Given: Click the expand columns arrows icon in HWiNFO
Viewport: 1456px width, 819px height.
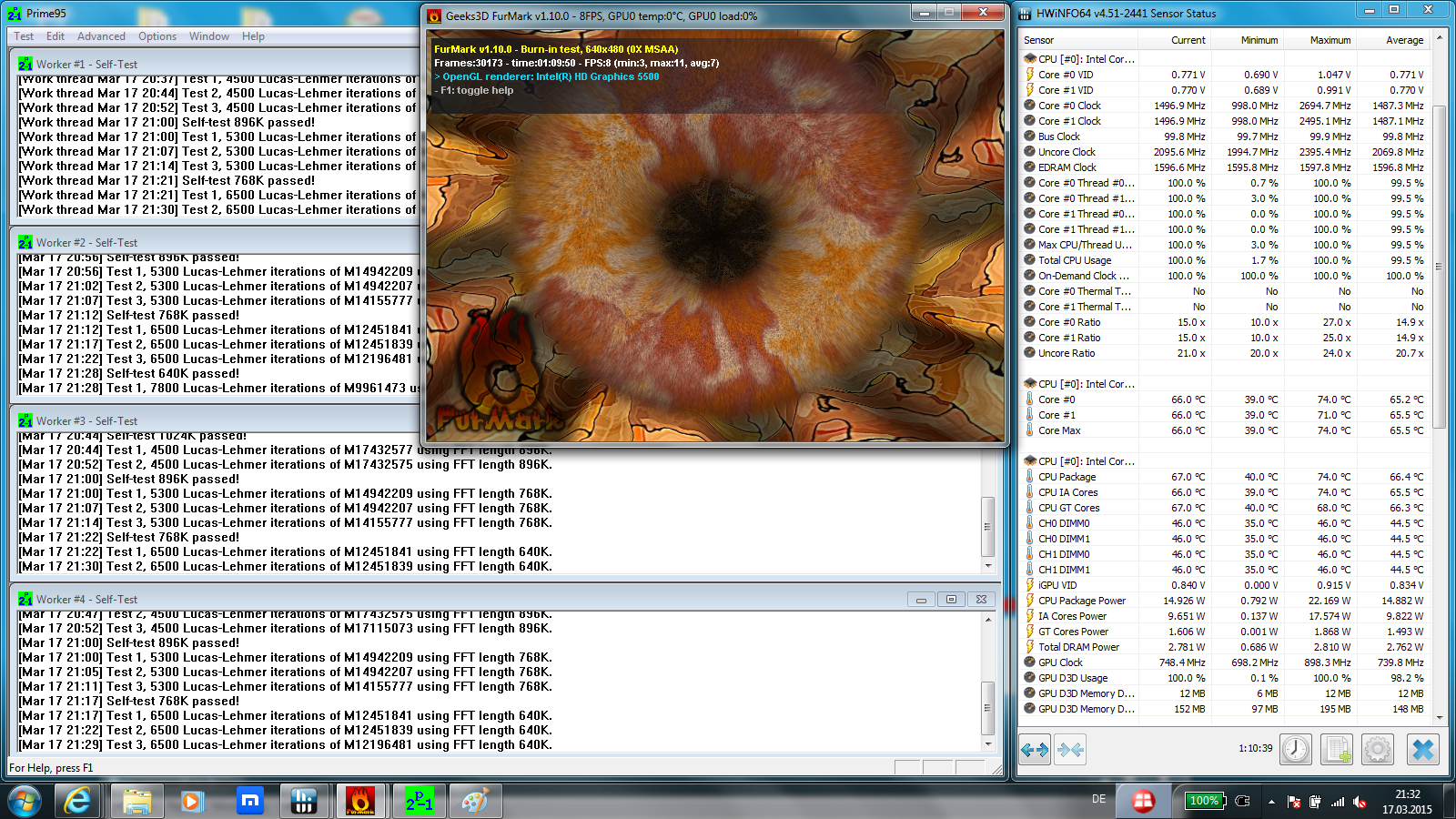Looking at the screenshot, I should tap(1035, 750).
